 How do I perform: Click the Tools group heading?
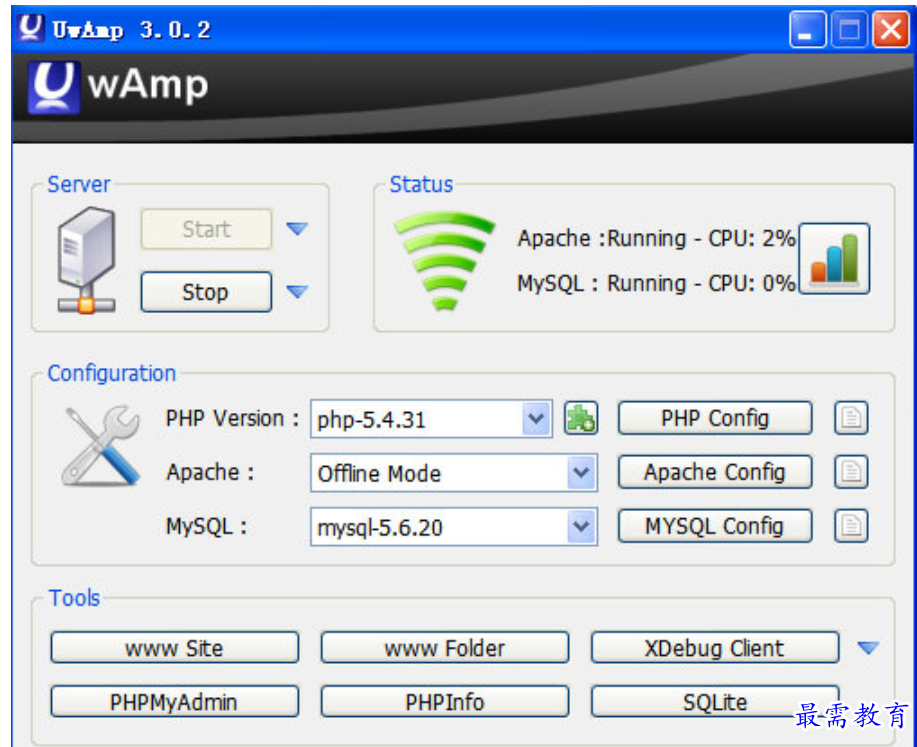point(74,598)
